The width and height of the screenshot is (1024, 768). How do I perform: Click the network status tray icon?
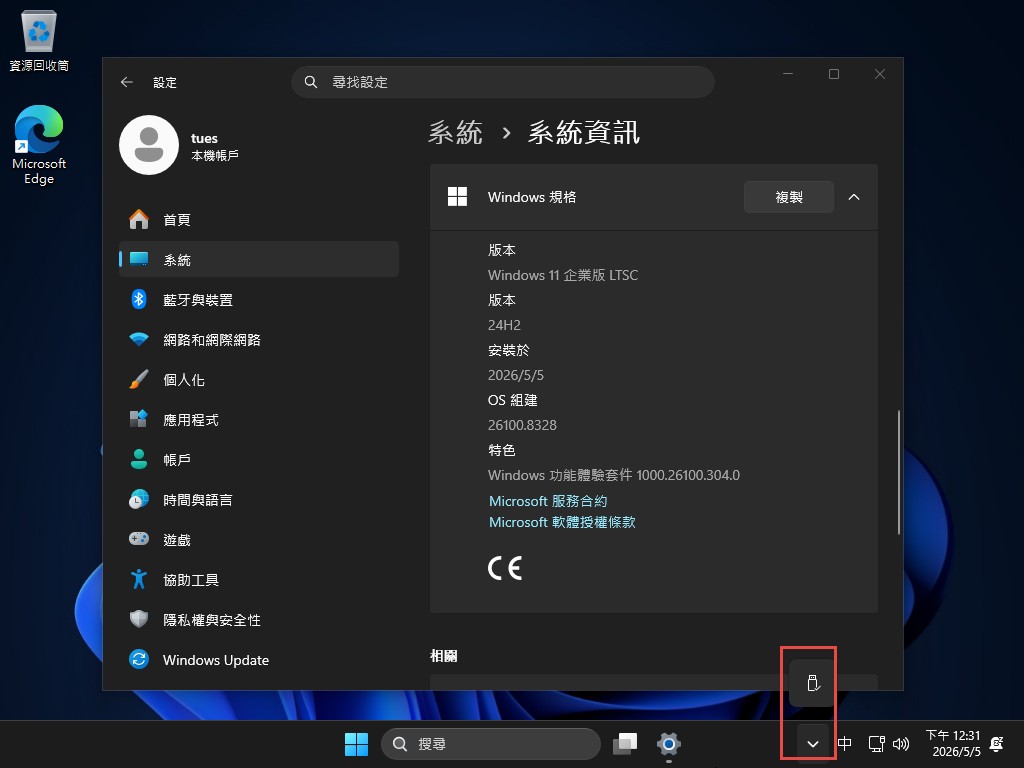pyautogui.click(x=876, y=744)
